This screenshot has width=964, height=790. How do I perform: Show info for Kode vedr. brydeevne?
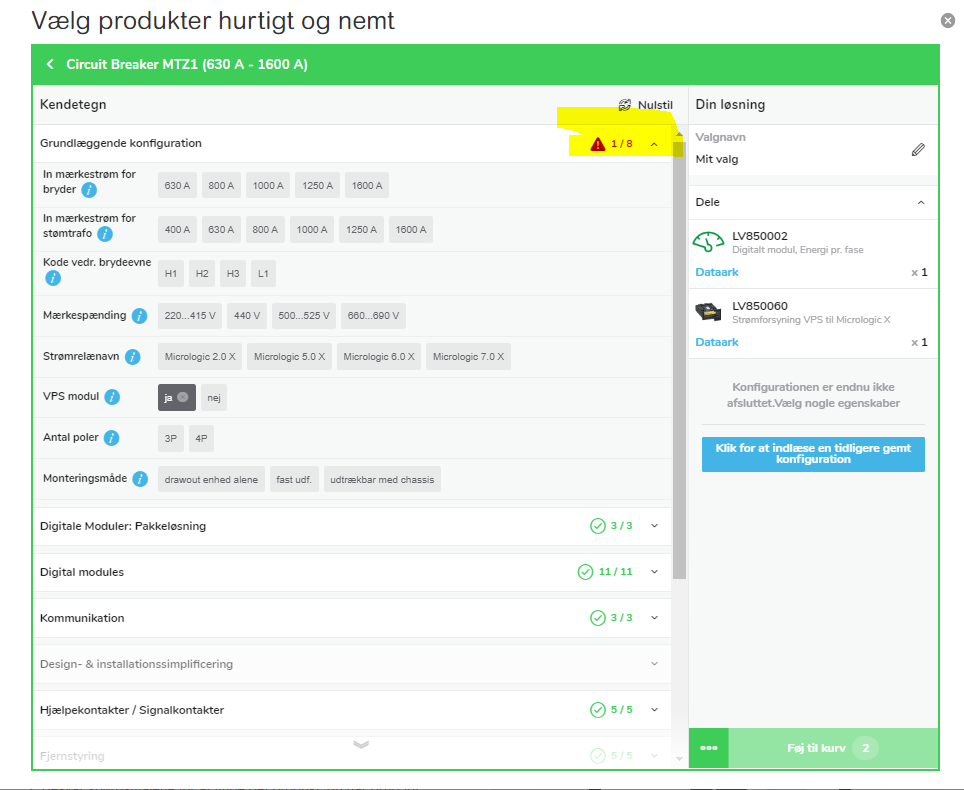tap(53, 278)
